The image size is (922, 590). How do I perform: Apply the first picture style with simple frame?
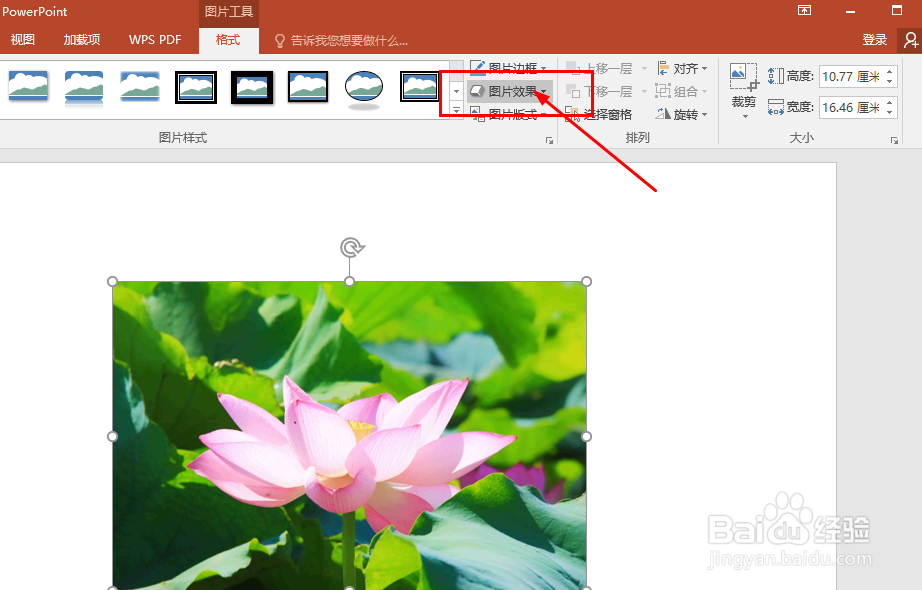click(28, 88)
